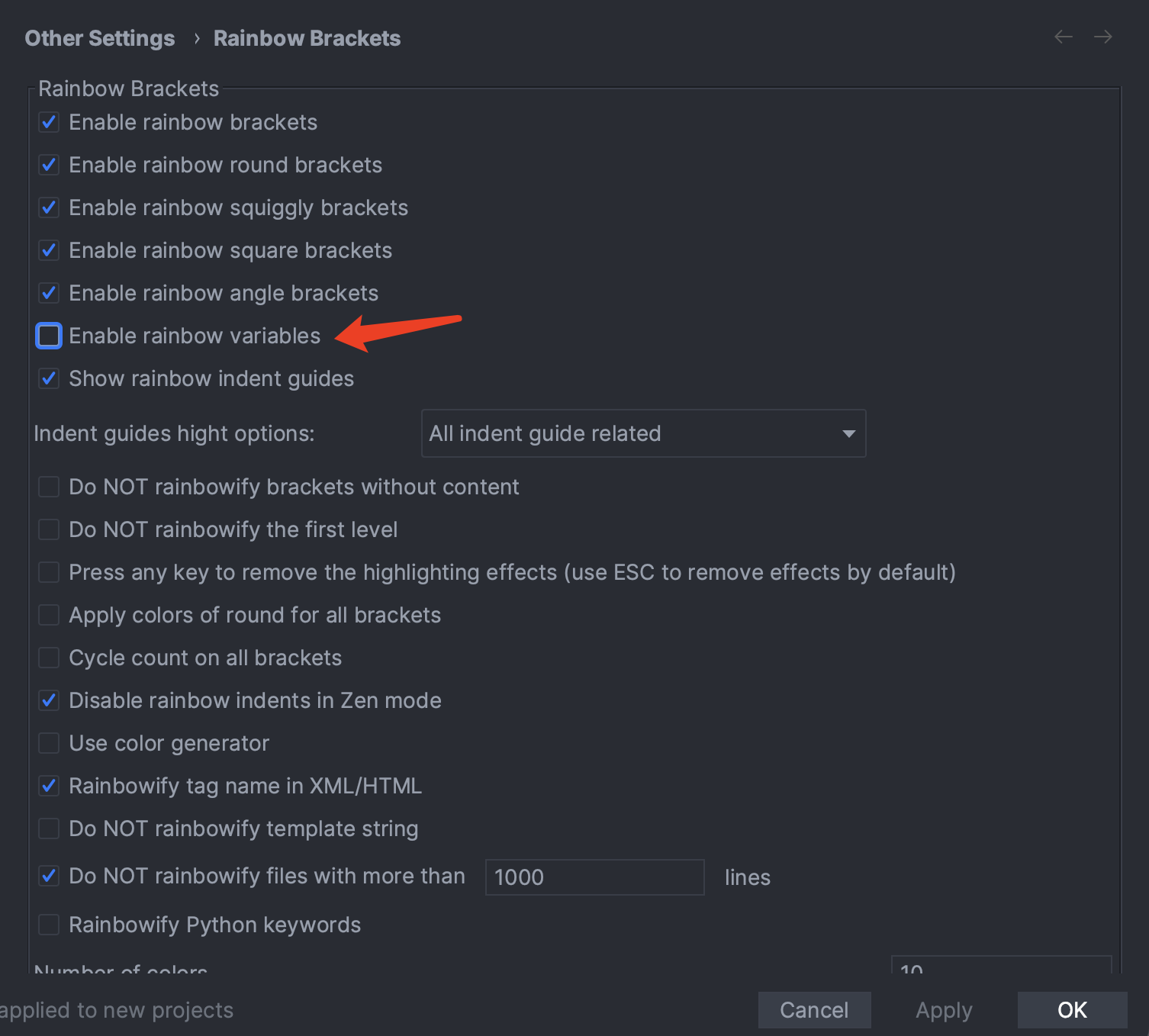Click the forward navigation arrow
The height and width of the screenshot is (1036, 1149).
pyautogui.click(x=1102, y=37)
